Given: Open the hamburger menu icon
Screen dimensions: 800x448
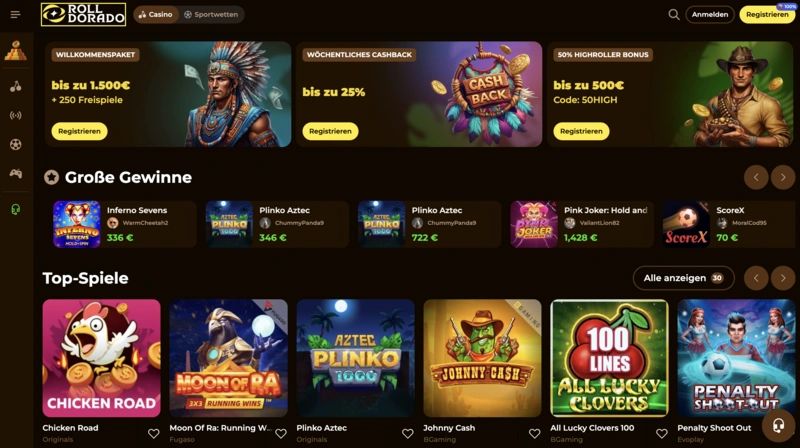Looking at the screenshot, I should (15, 15).
